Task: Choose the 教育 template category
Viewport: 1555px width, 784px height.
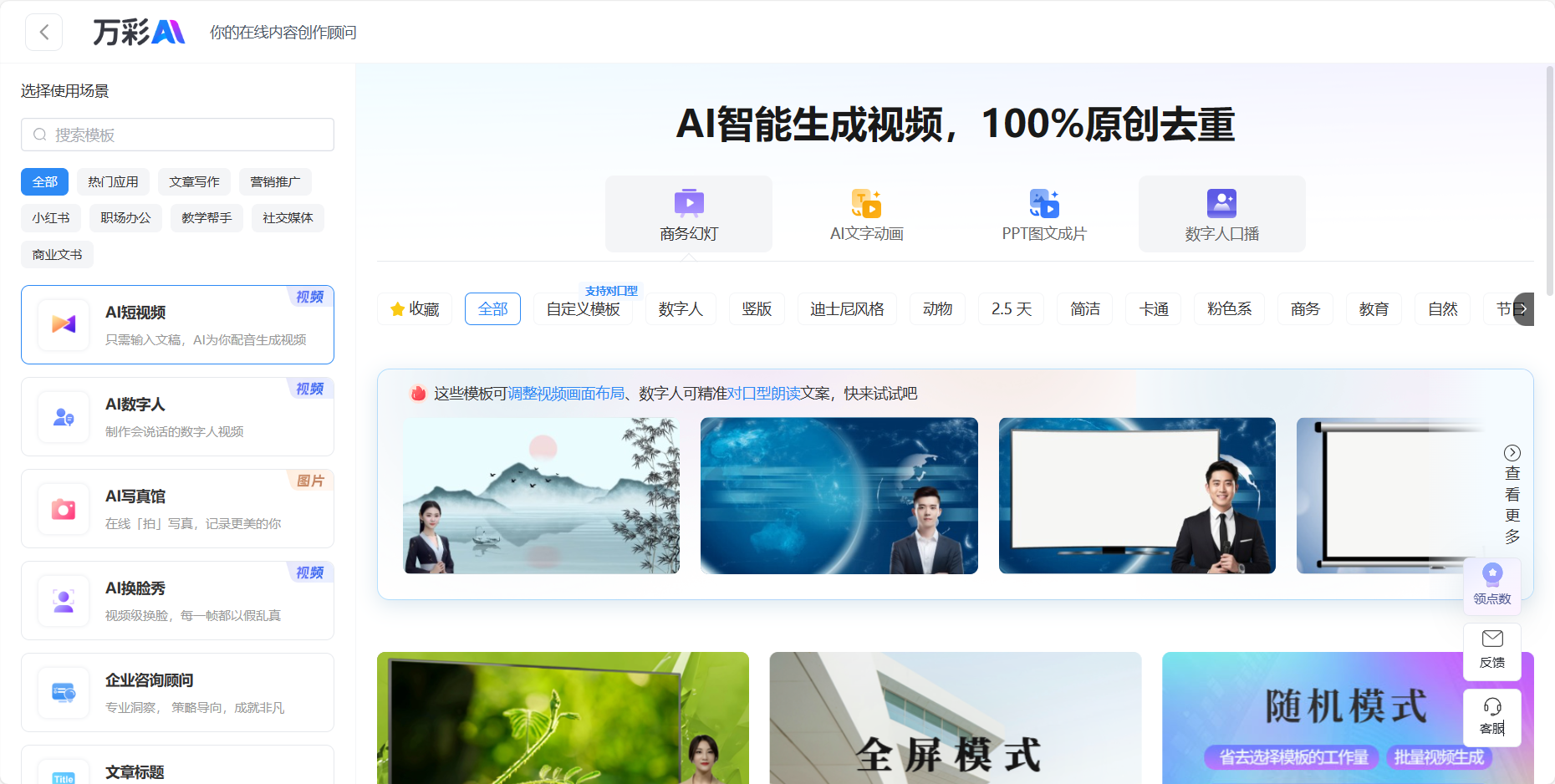Action: click(1374, 309)
